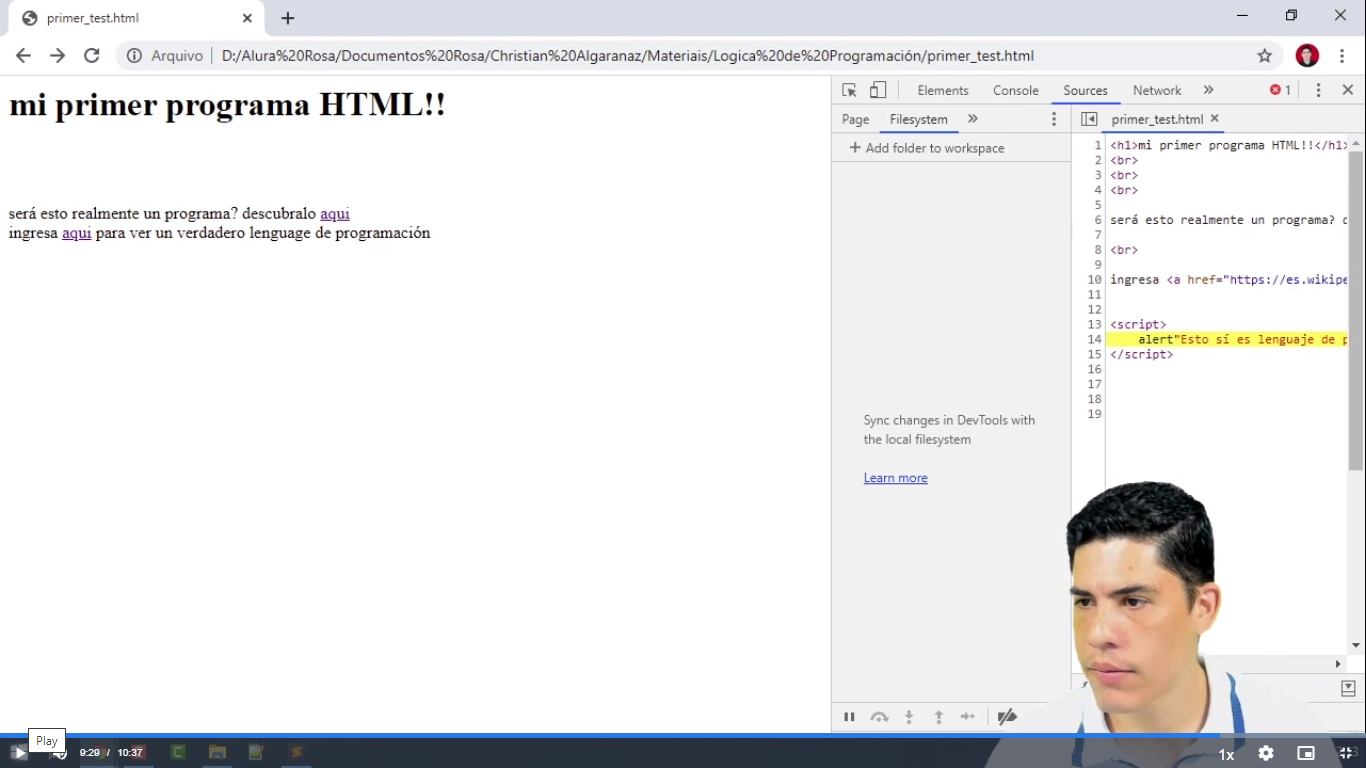Open the navigator pane options menu
Screen dimensions: 1366x768
click(1053, 119)
